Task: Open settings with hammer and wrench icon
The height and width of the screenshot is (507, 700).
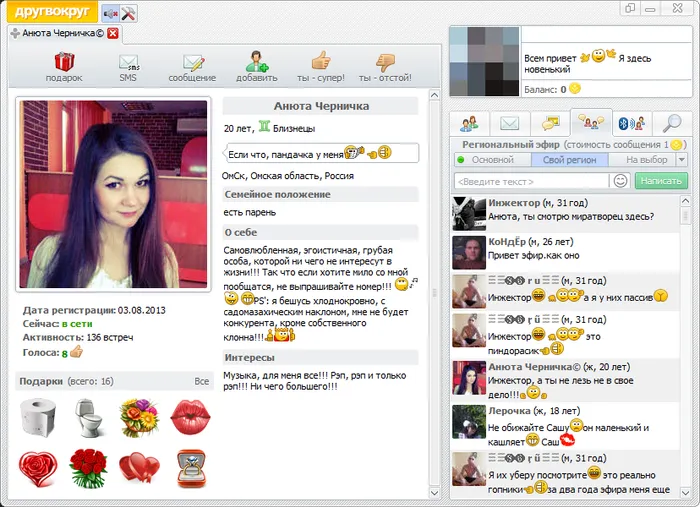Action: pos(129,14)
